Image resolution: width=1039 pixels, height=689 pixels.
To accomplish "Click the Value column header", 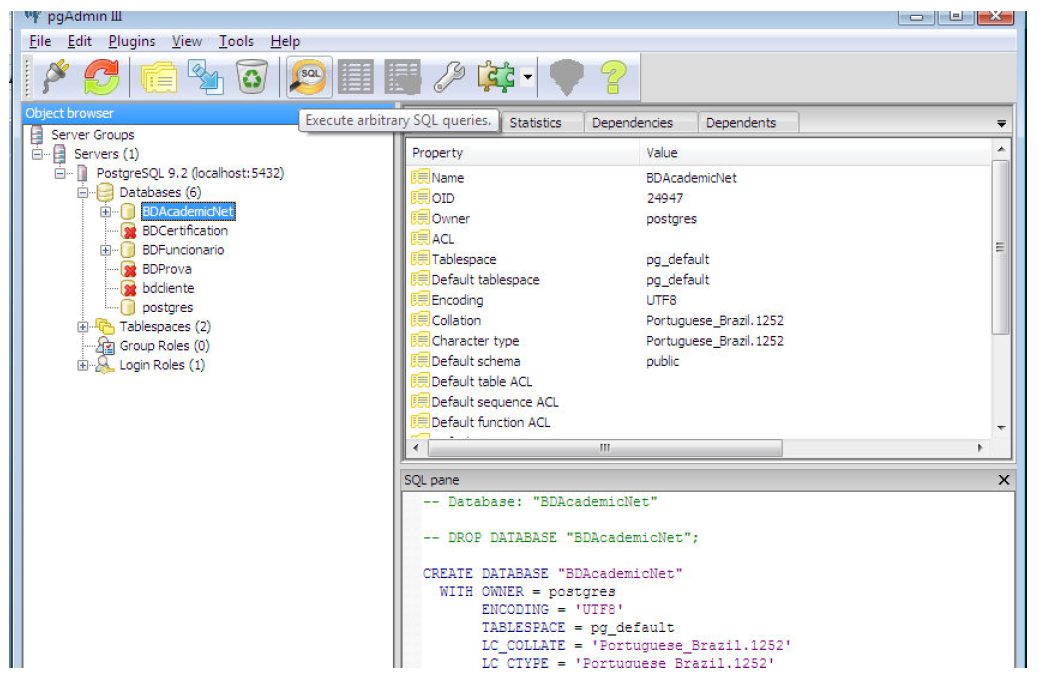I will (816, 152).
